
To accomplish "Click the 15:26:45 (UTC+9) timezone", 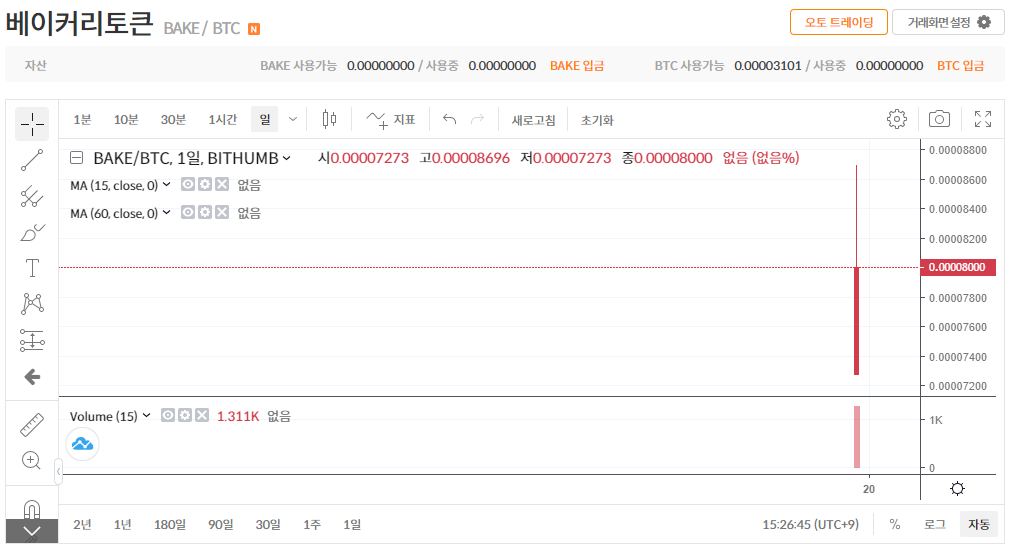I will [x=811, y=525].
